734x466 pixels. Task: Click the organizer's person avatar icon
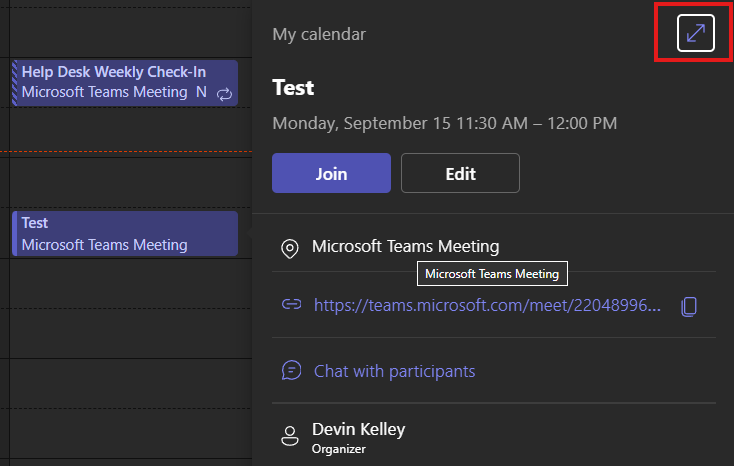click(x=290, y=435)
